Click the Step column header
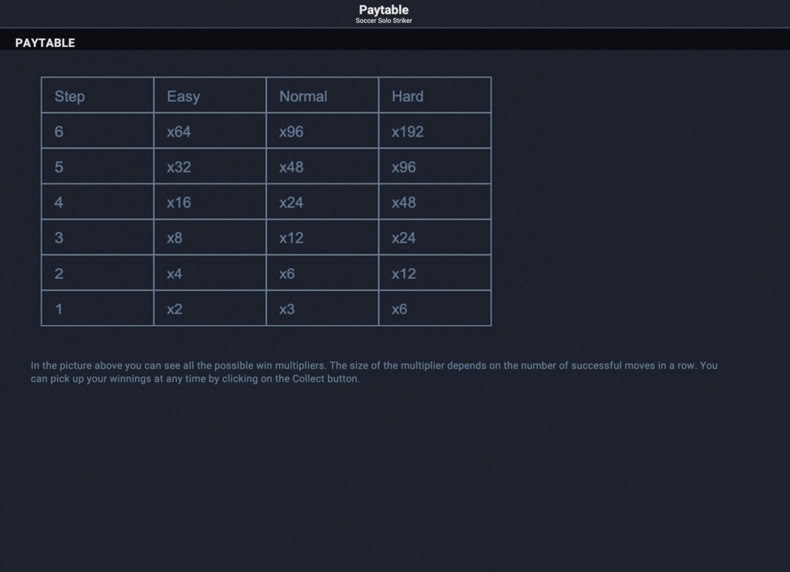Screen dimensions: 790x572 (x=98, y=95)
